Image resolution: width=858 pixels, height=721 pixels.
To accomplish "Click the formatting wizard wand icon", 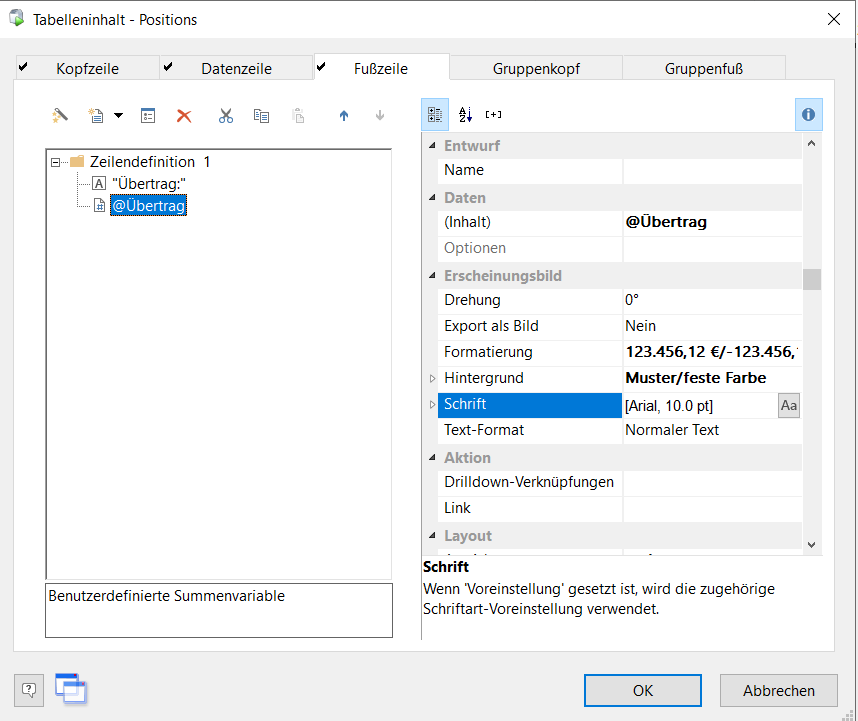I will coord(60,115).
